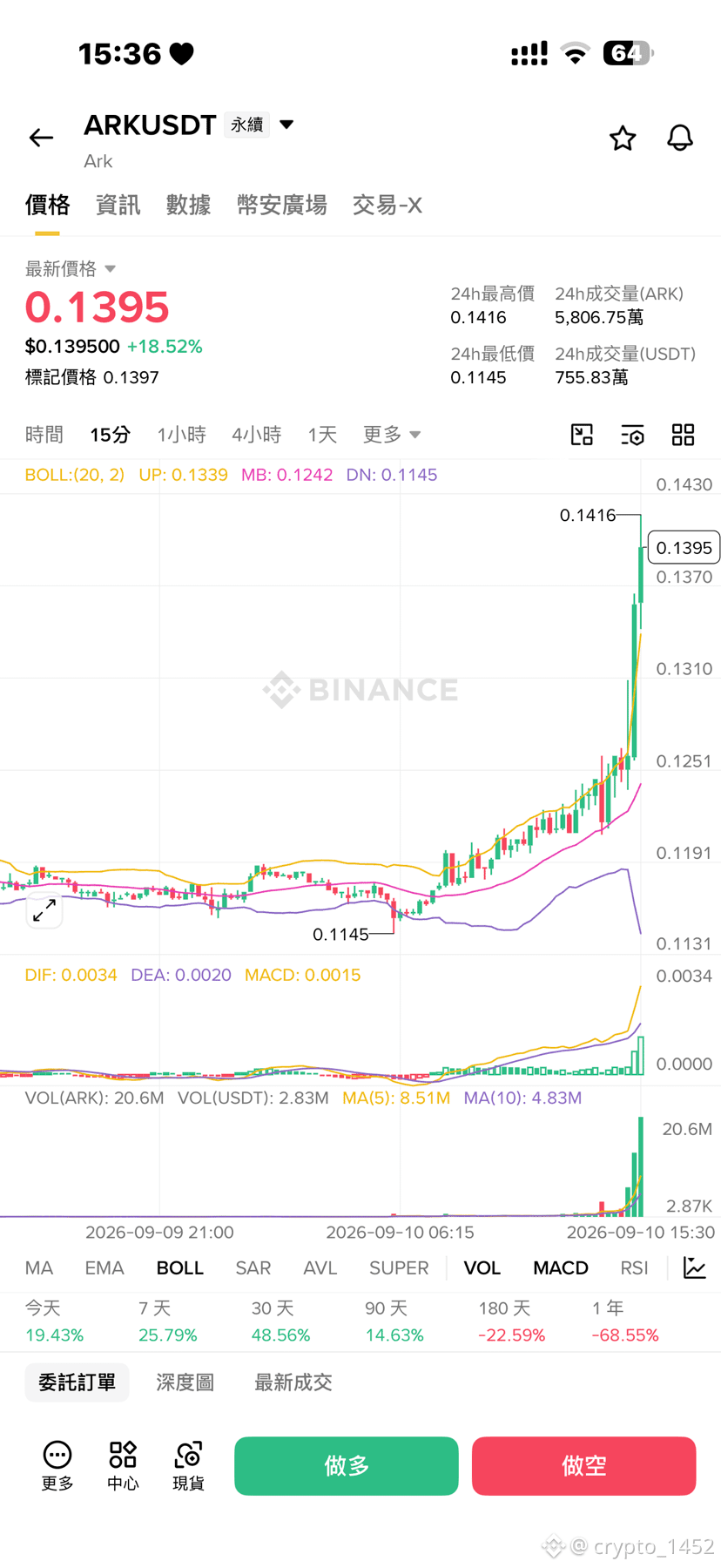The height and width of the screenshot is (1568, 721).
Task: Open chart drawing tools icon
Action: (582, 435)
